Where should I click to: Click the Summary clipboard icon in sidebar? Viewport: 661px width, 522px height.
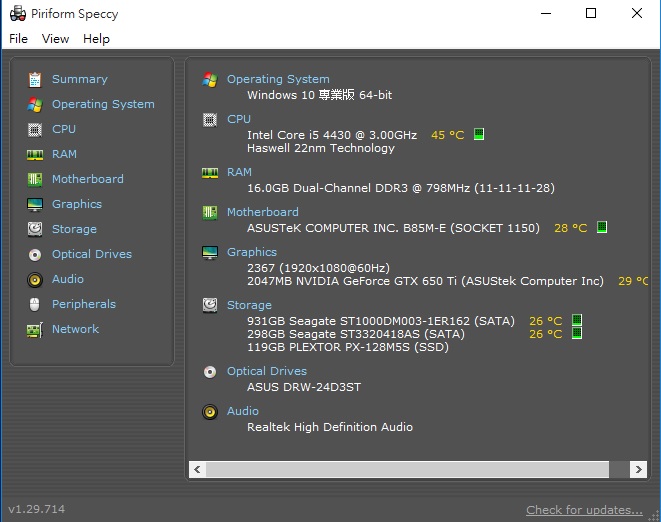[x=35, y=79]
